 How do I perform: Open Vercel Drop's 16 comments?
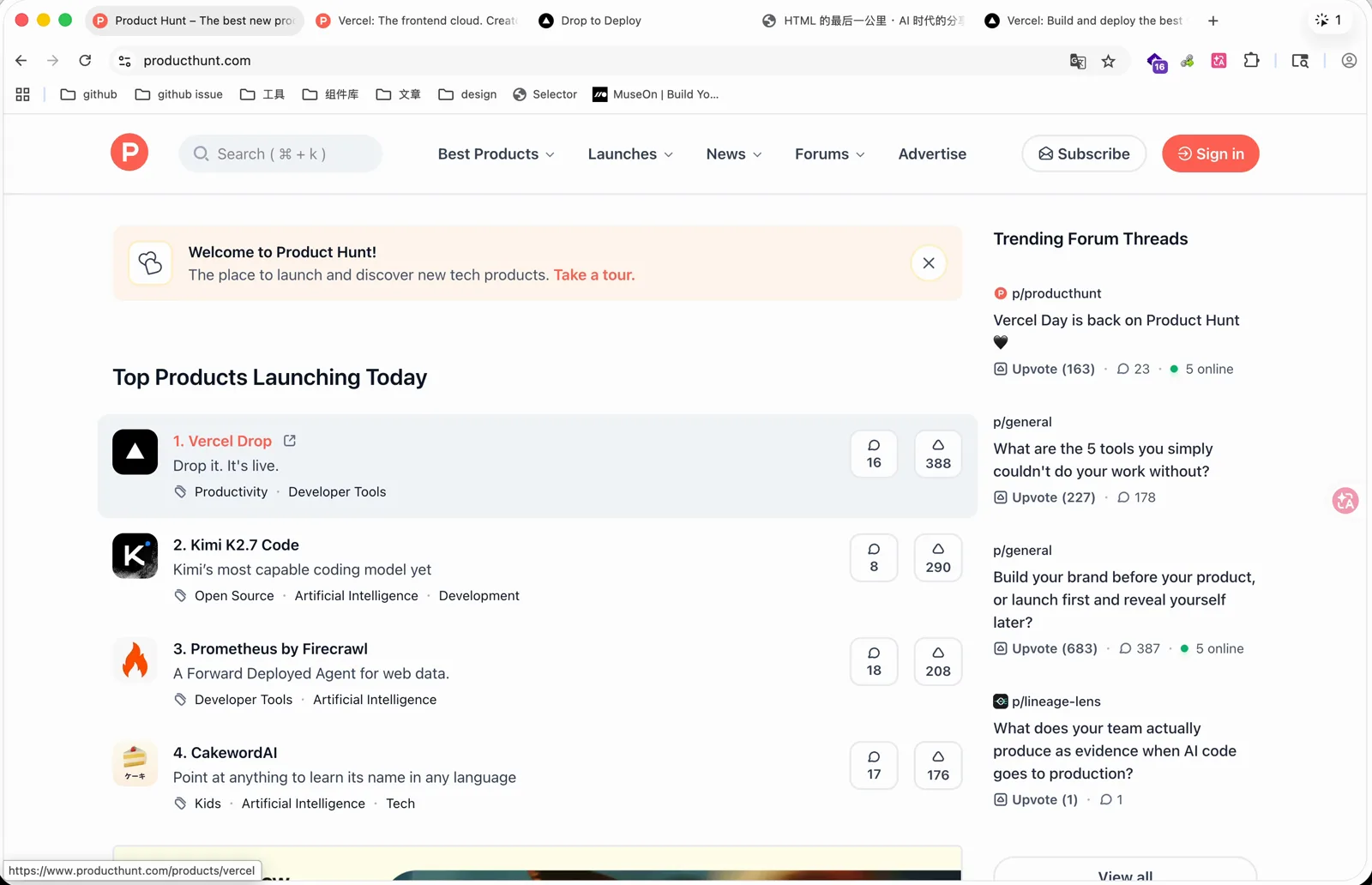(874, 454)
